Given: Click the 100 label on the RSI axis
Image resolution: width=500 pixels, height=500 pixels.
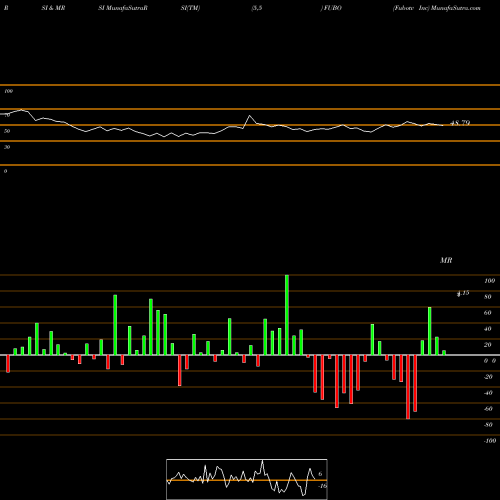Looking at the screenshot, I should click(8, 91).
